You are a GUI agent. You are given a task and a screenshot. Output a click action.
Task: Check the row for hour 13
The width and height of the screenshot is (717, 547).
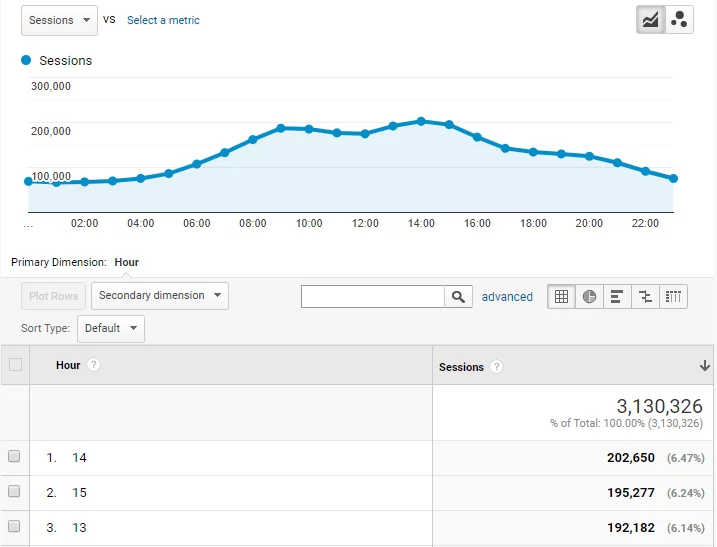coord(14,526)
